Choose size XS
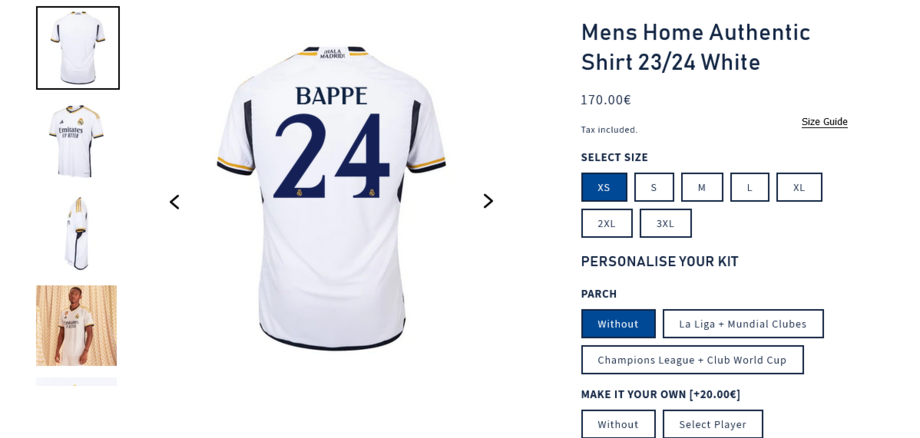Image resolution: width=920 pixels, height=438 pixels. coord(604,187)
